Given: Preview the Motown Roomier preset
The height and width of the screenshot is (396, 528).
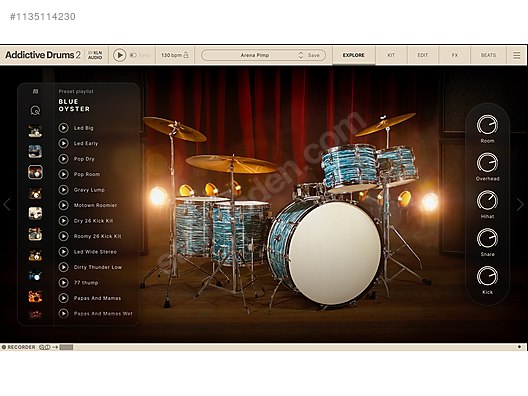Looking at the screenshot, I should tap(63, 205).
